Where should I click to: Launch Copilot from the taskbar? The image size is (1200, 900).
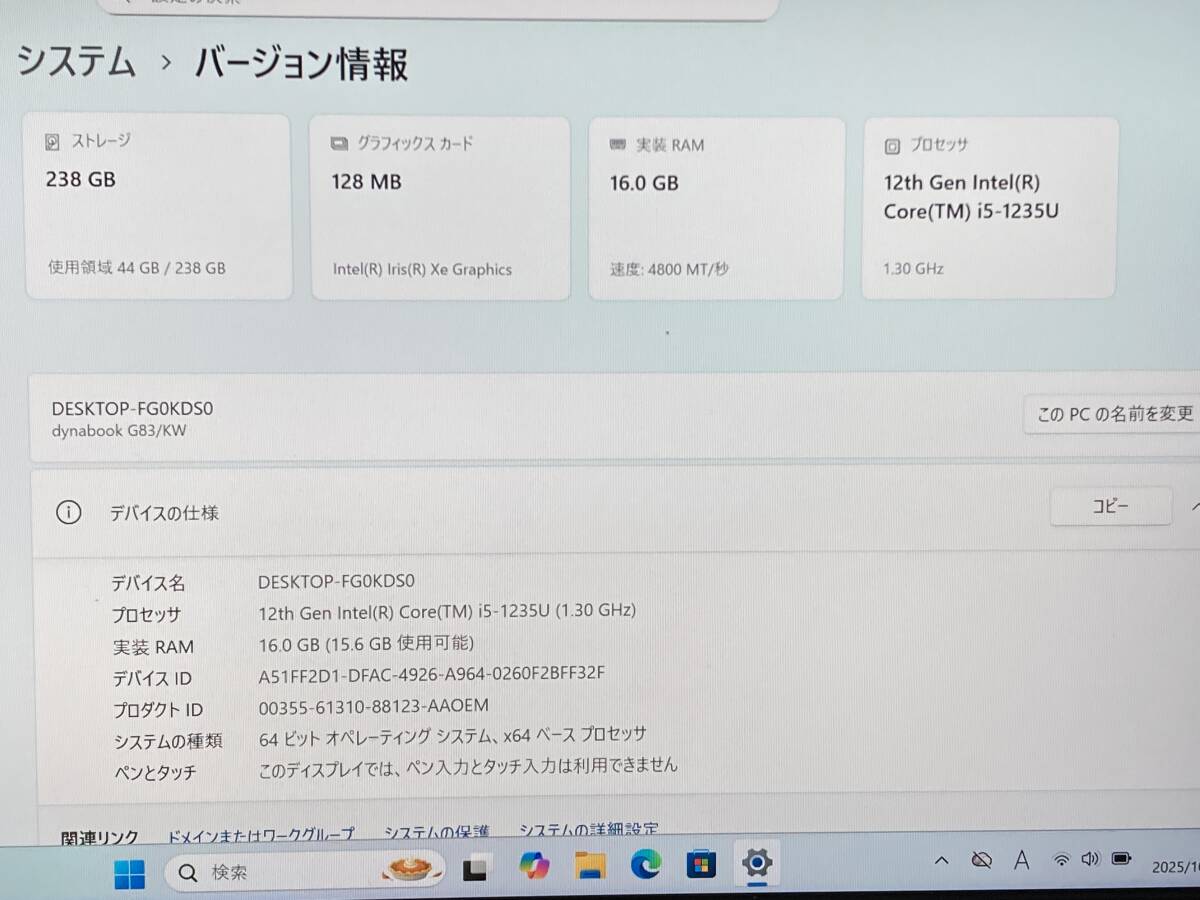coord(534,865)
